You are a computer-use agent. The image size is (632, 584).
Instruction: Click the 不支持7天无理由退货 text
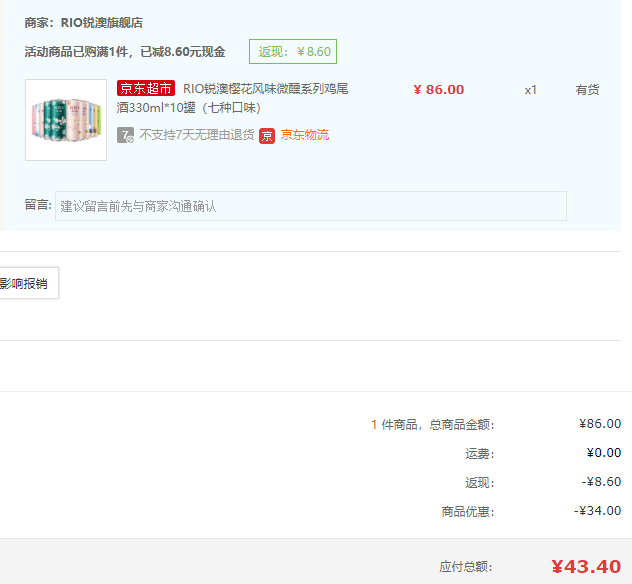coord(197,135)
